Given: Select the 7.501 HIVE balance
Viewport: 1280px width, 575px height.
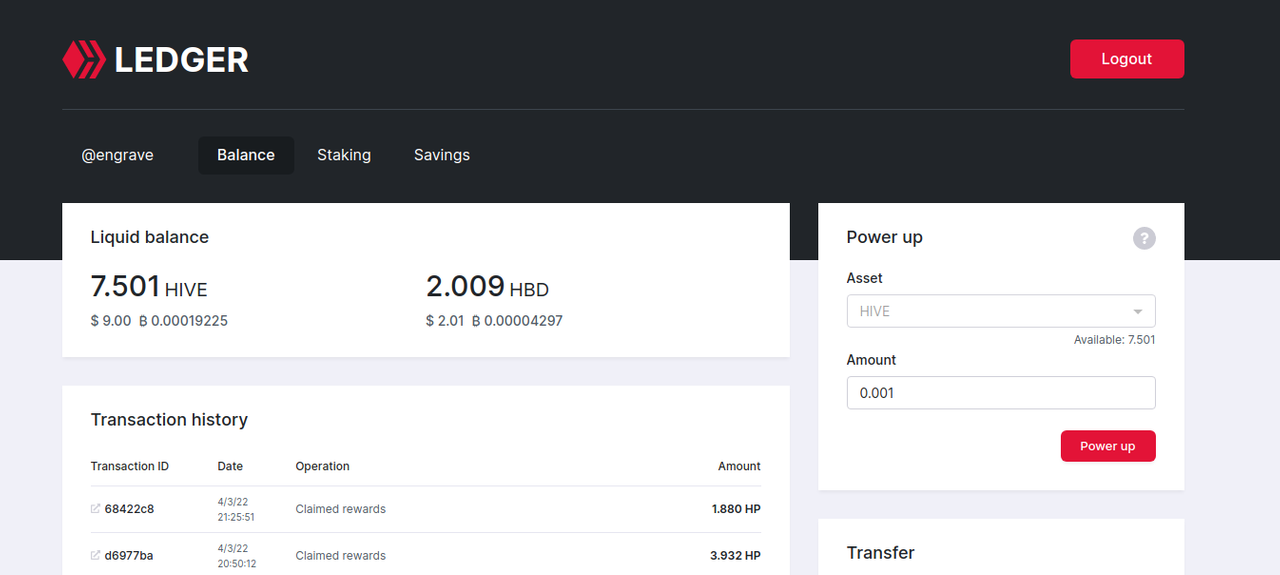Looking at the screenshot, I should click(x=149, y=288).
